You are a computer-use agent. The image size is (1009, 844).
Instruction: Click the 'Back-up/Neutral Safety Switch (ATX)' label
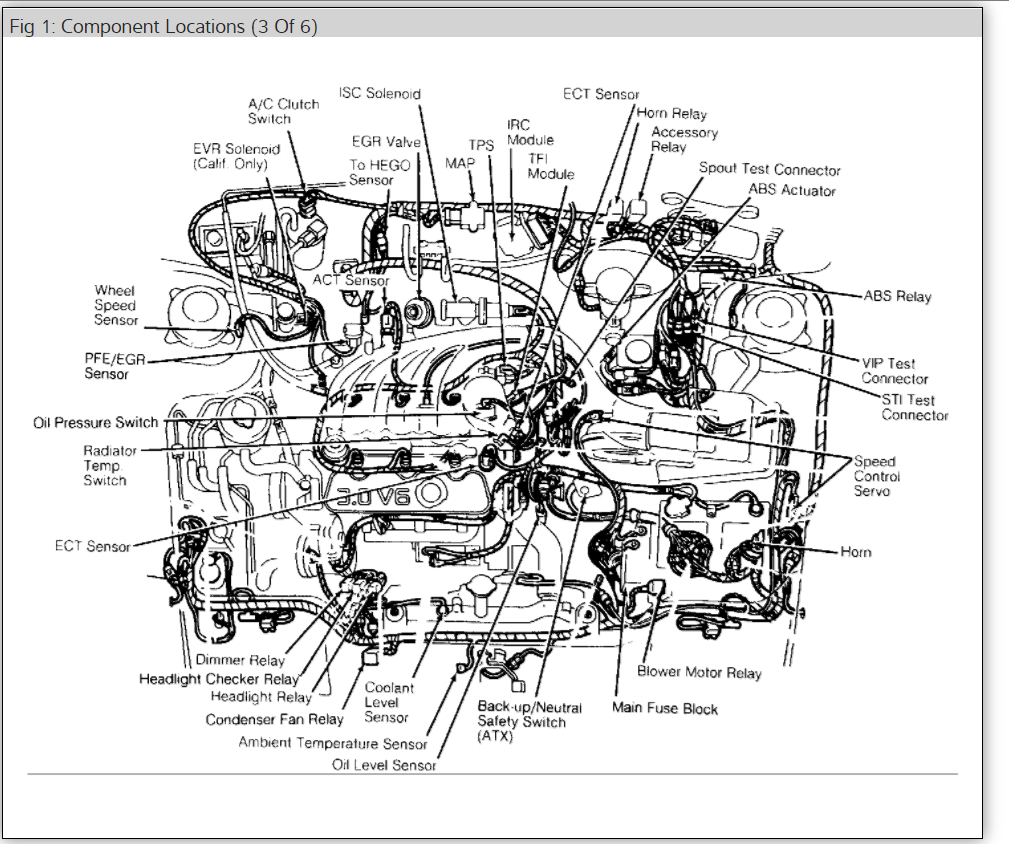point(530,722)
